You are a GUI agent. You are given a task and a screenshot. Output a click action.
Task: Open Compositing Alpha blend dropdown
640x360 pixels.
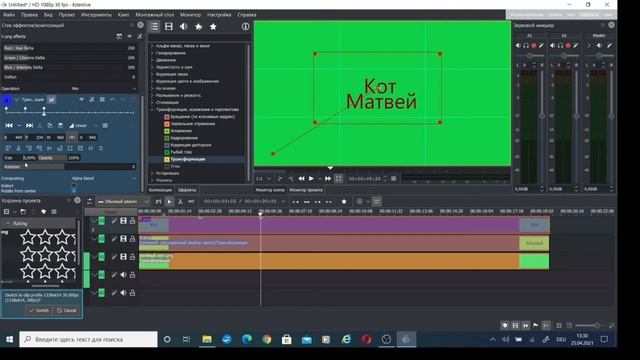[x=104, y=178]
